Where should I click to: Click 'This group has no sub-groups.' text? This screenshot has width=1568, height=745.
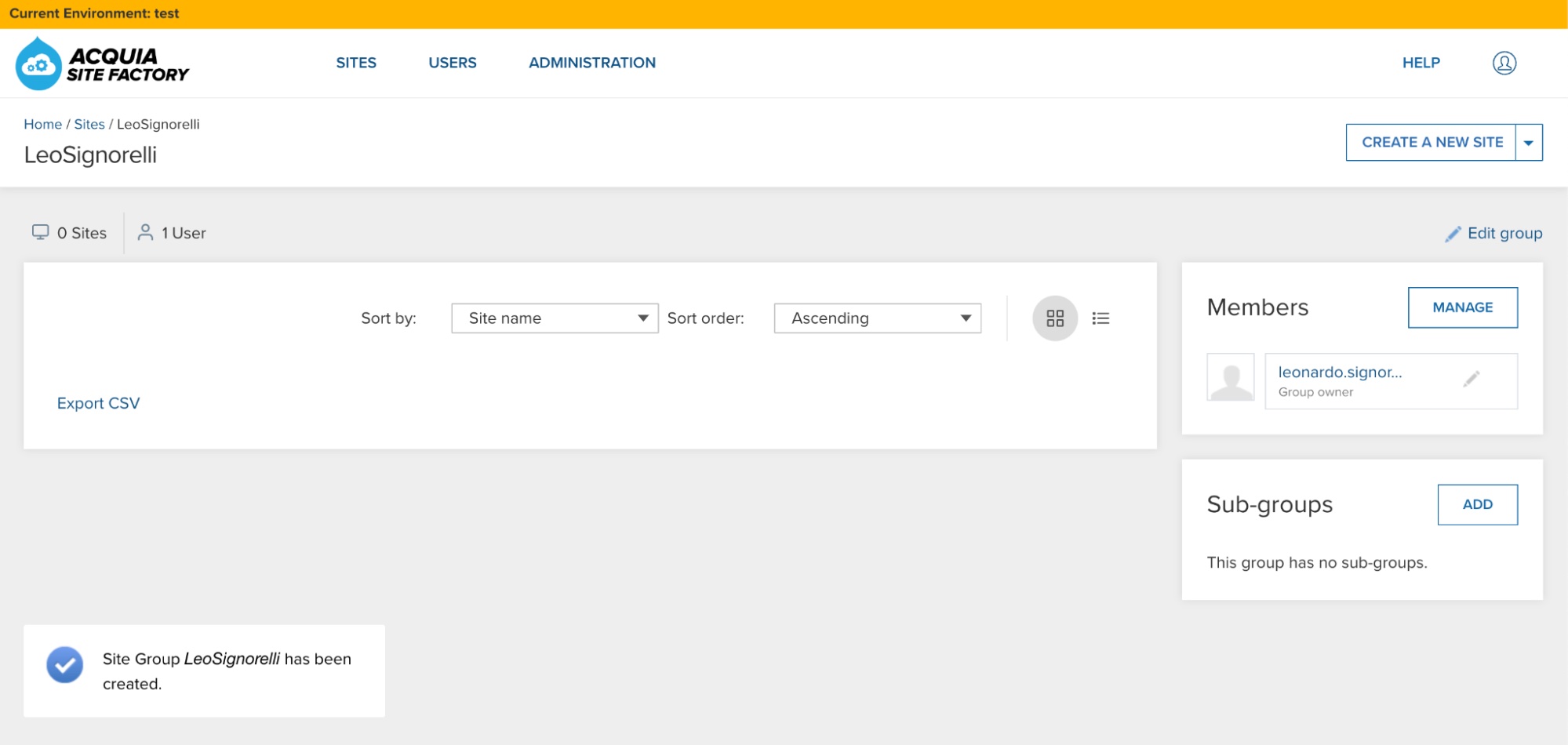pyautogui.click(x=1317, y=562)
